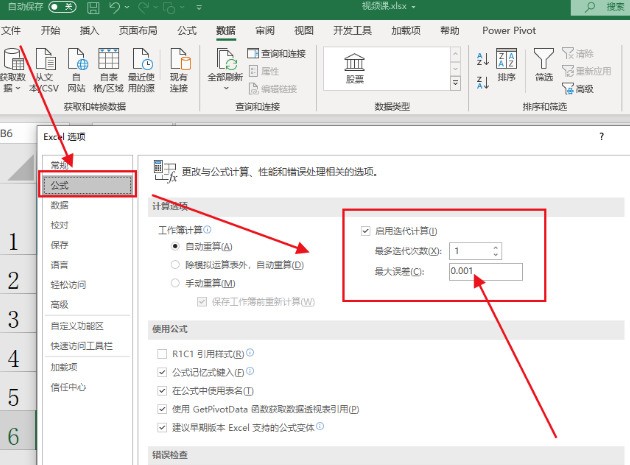
Task: Click the 属性 (Properties) ribbon item
Action: click(264, 71)
